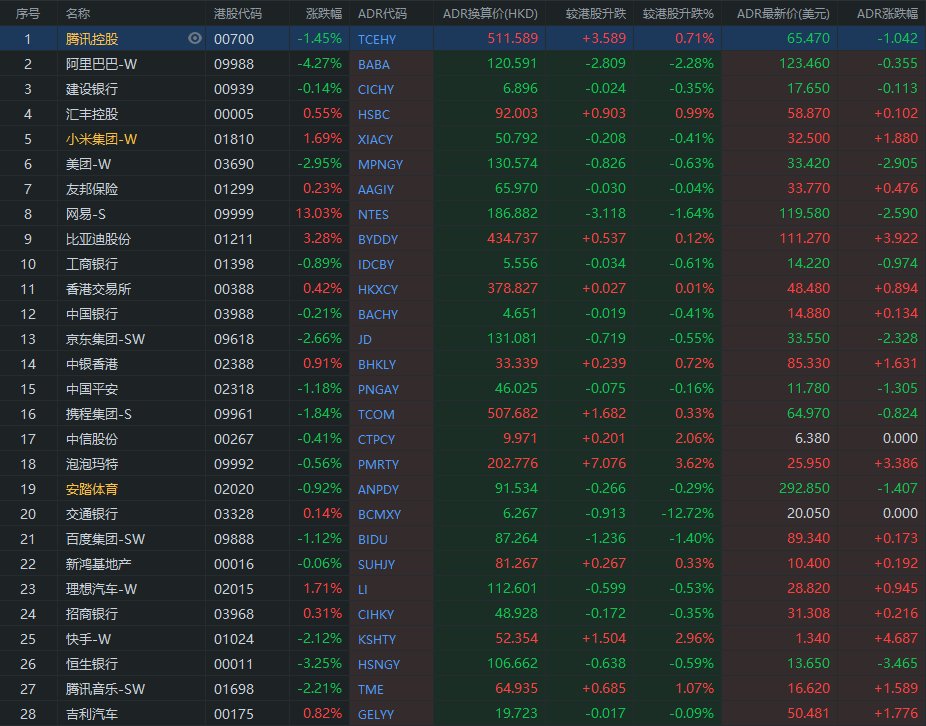Select the 中国平安 stock name
The width and height of the screenshot is (926, 726).
click(x=92, y=389)
